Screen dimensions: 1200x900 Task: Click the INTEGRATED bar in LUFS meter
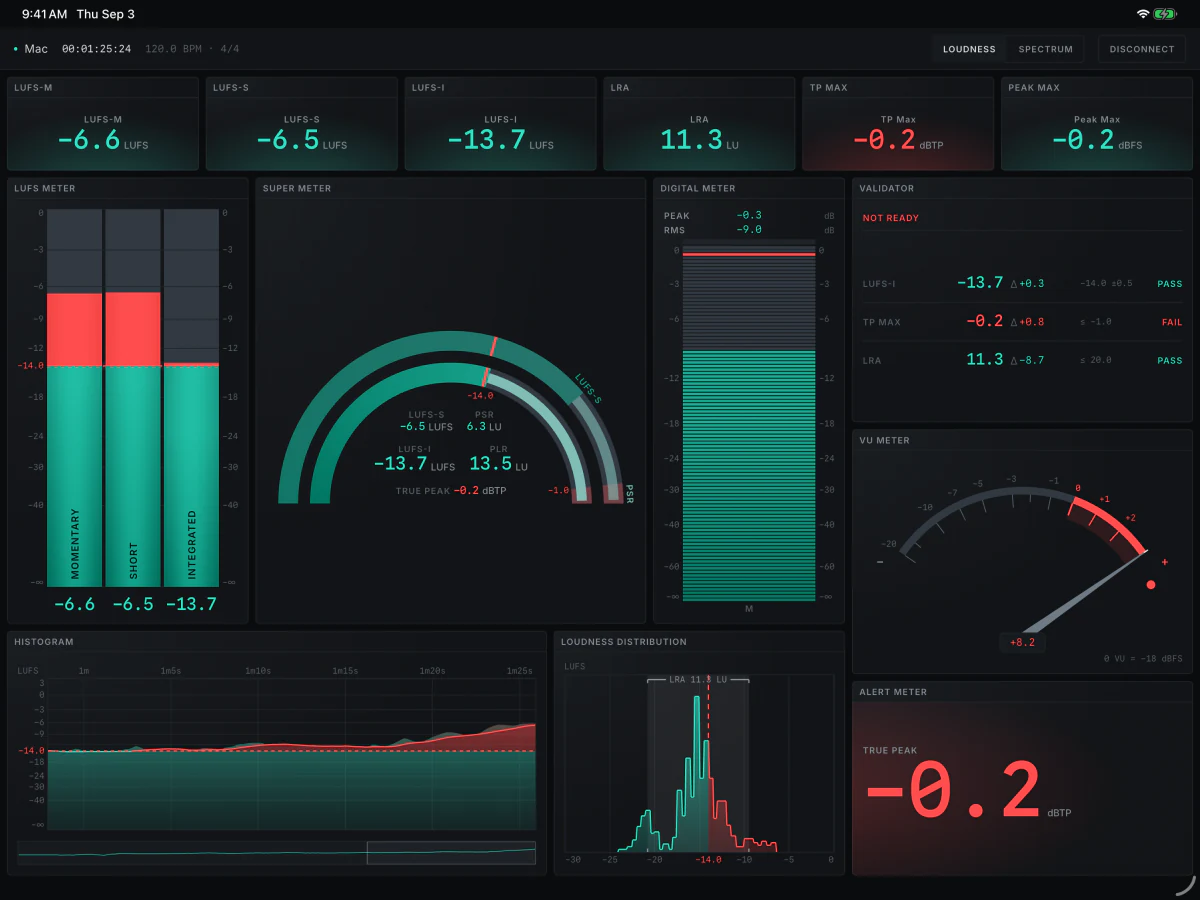coord(191,398)
